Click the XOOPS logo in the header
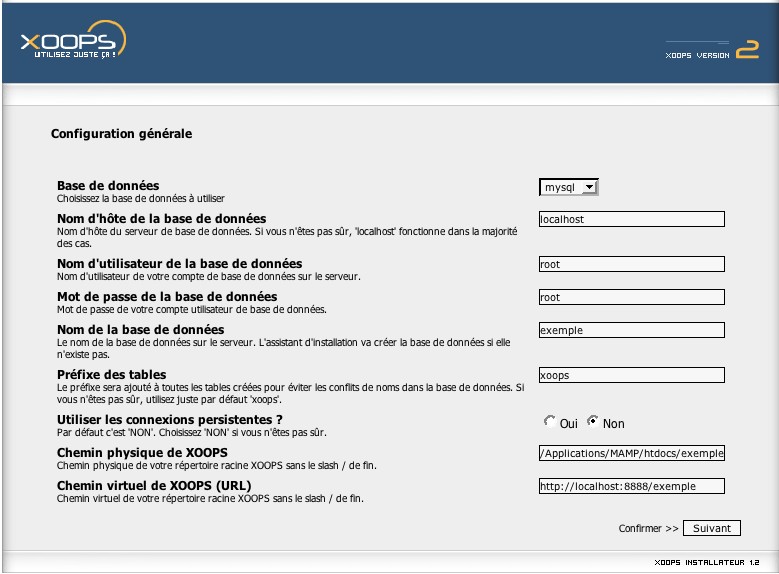The height and width of the screenshot is (574, 779). pos(73,40)
